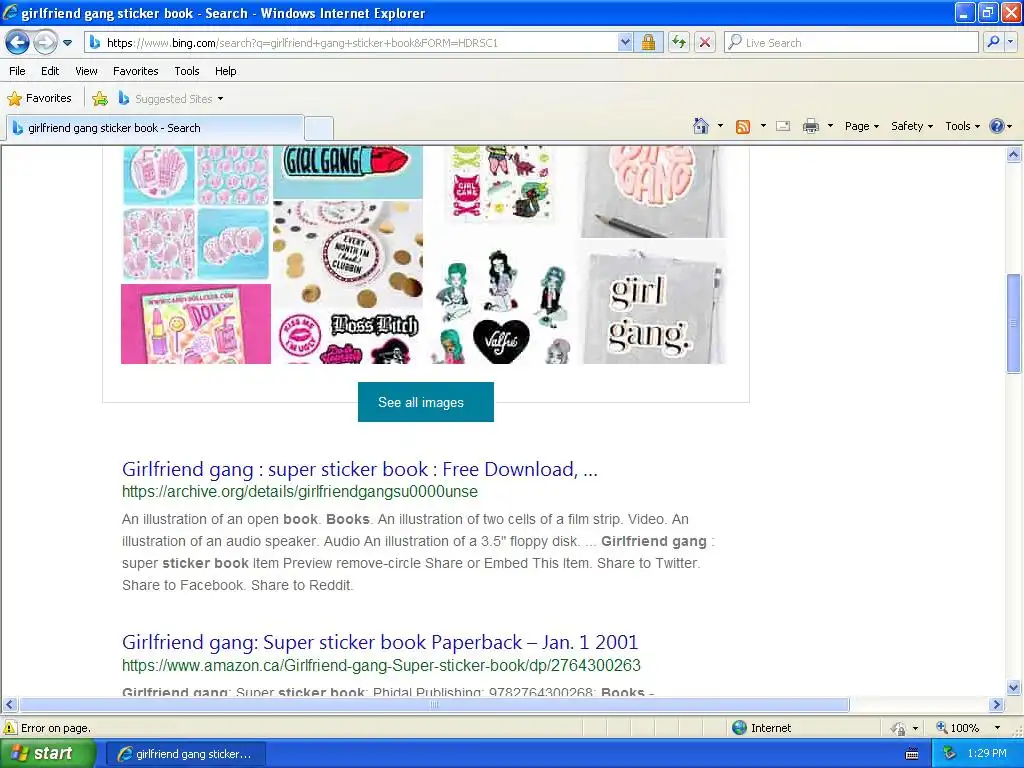The width and height of the screenshot is (1024, 768).
Task: Click the Windows Start button
Action: pyautogui.click(x=48, y=754)
